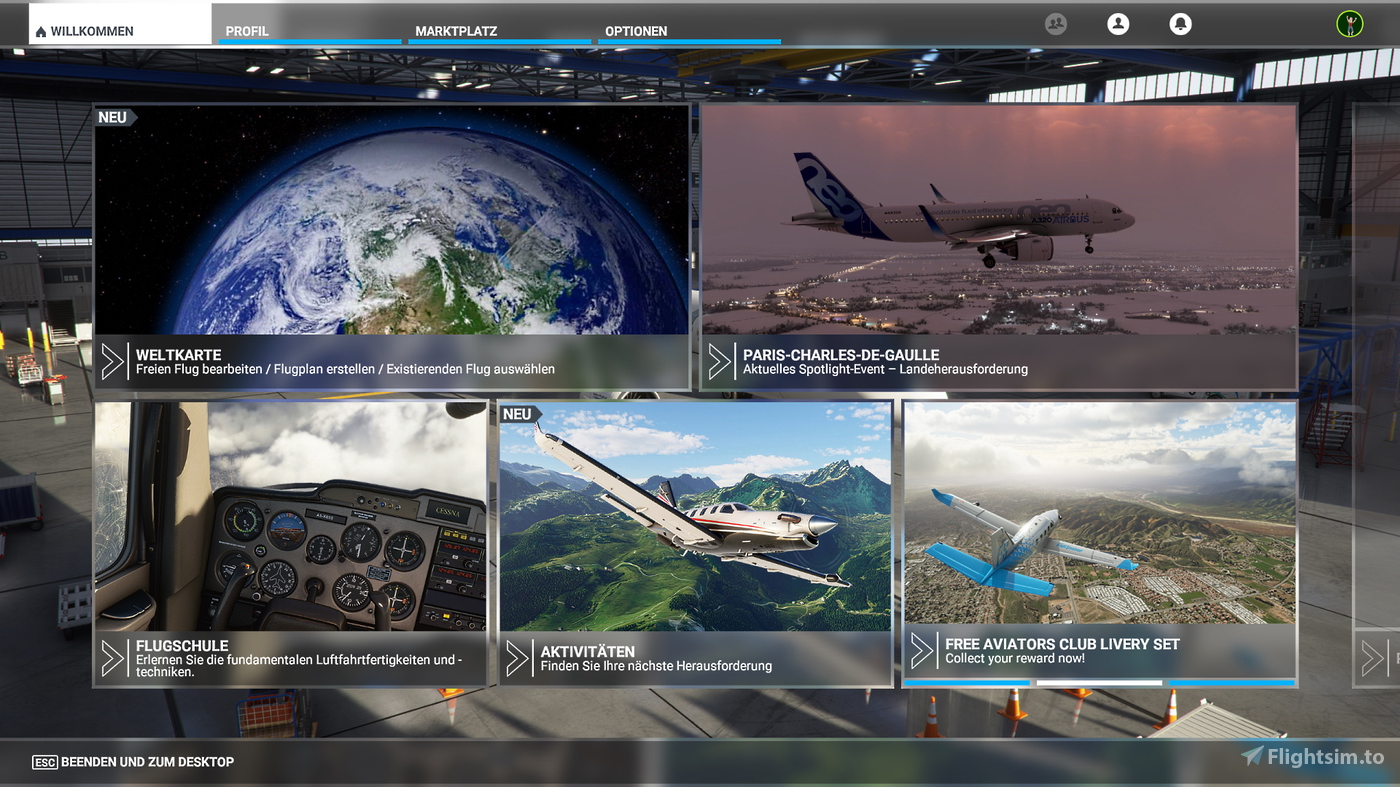Expand the next carousel panel via right-edge chevron
The height and width of the screenshot is (787, 1400).
[x=1374, y=657]
